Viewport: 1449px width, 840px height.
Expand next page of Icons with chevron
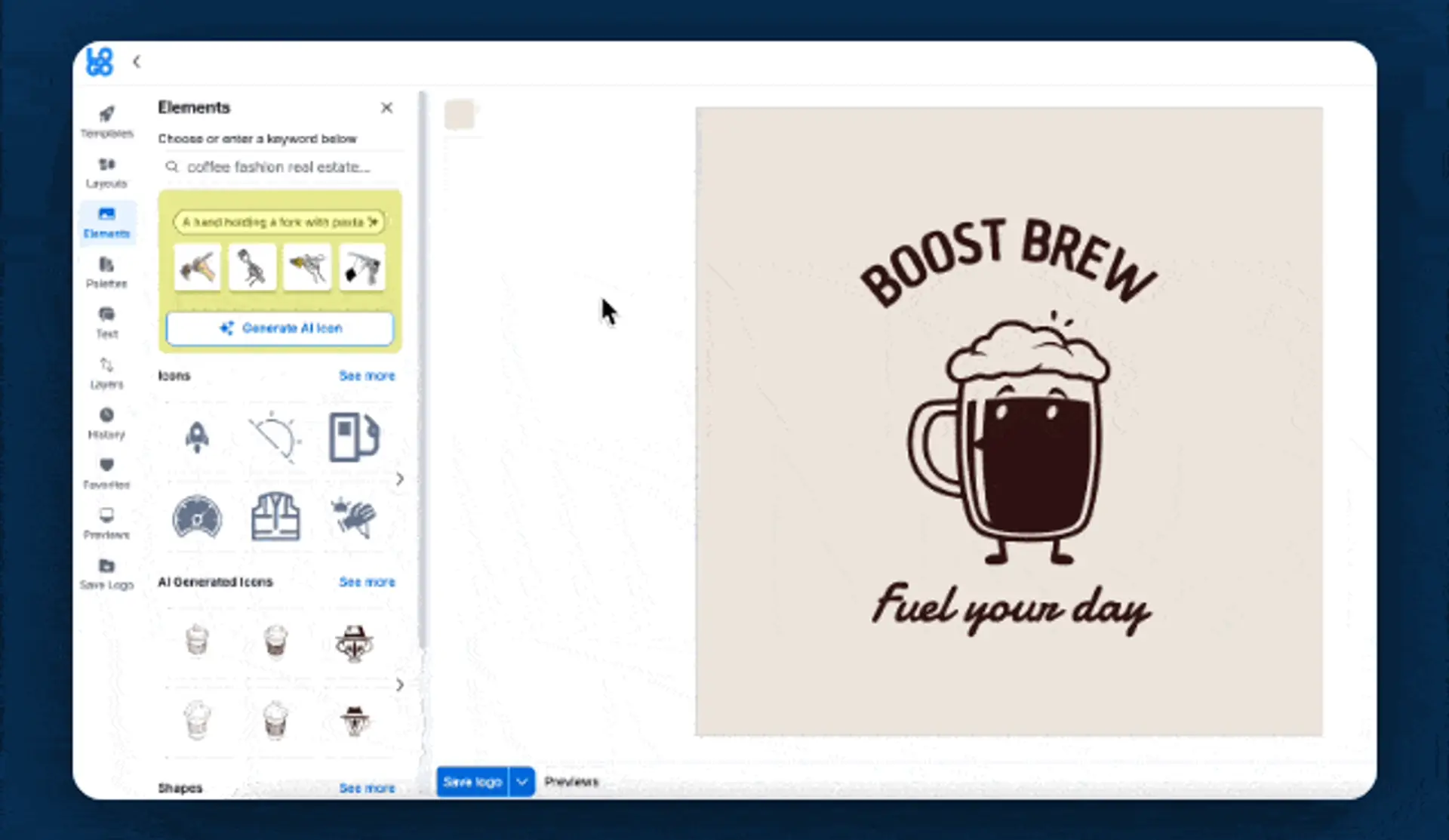[400, 478]
